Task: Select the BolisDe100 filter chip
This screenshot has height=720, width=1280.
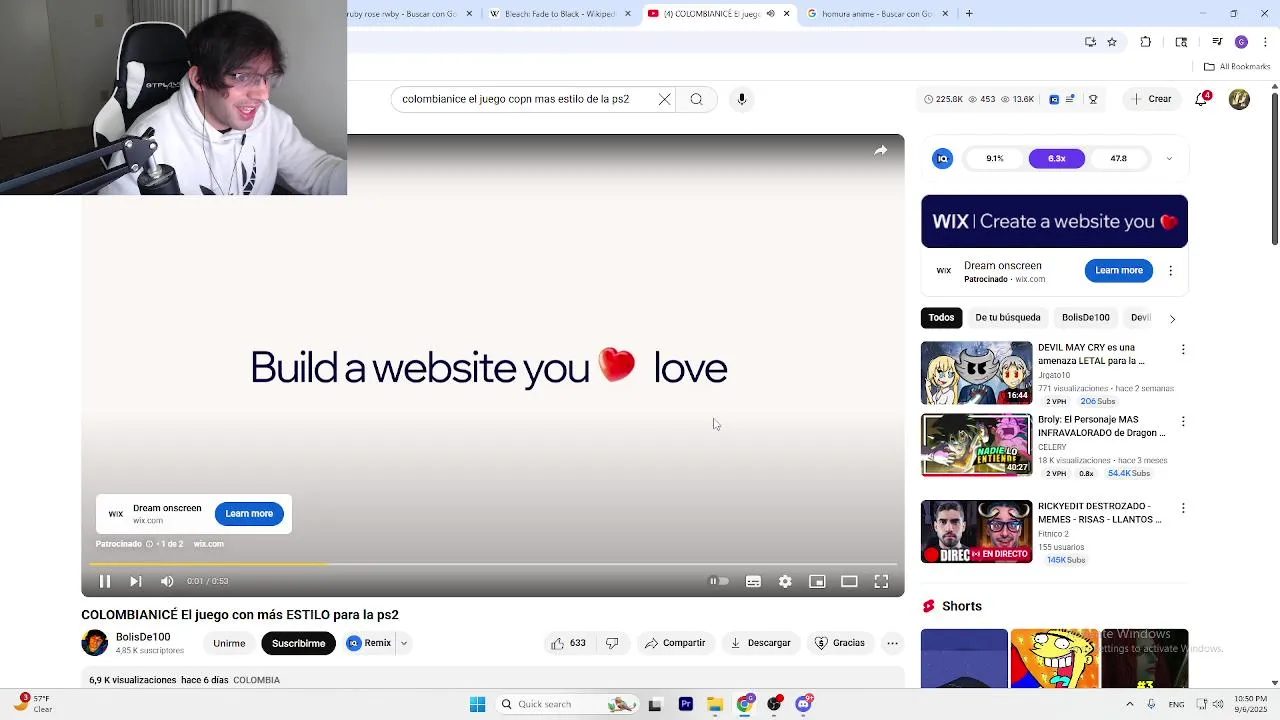Action: pos(1085,317)
